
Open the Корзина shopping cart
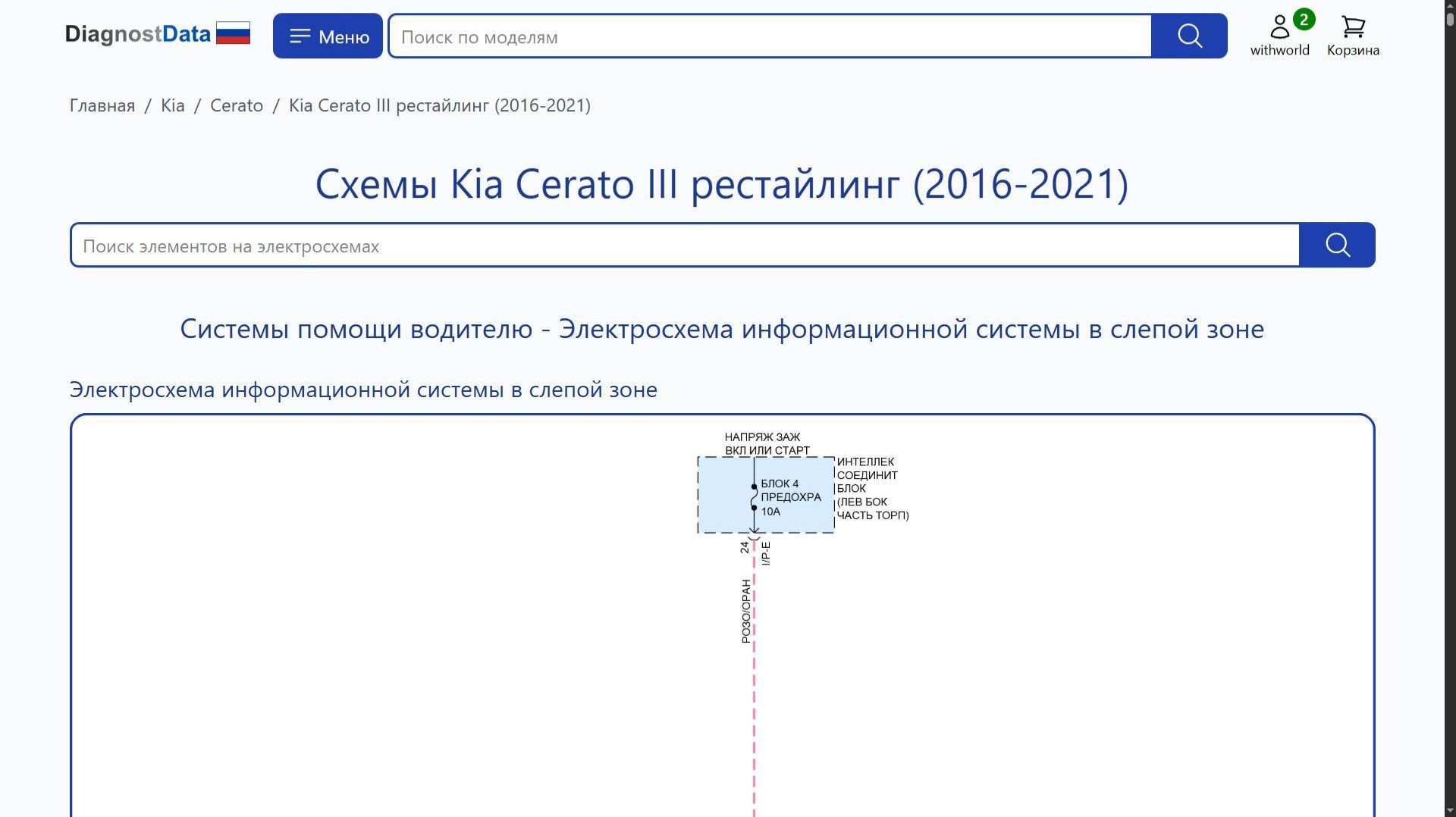point(1353,36)
